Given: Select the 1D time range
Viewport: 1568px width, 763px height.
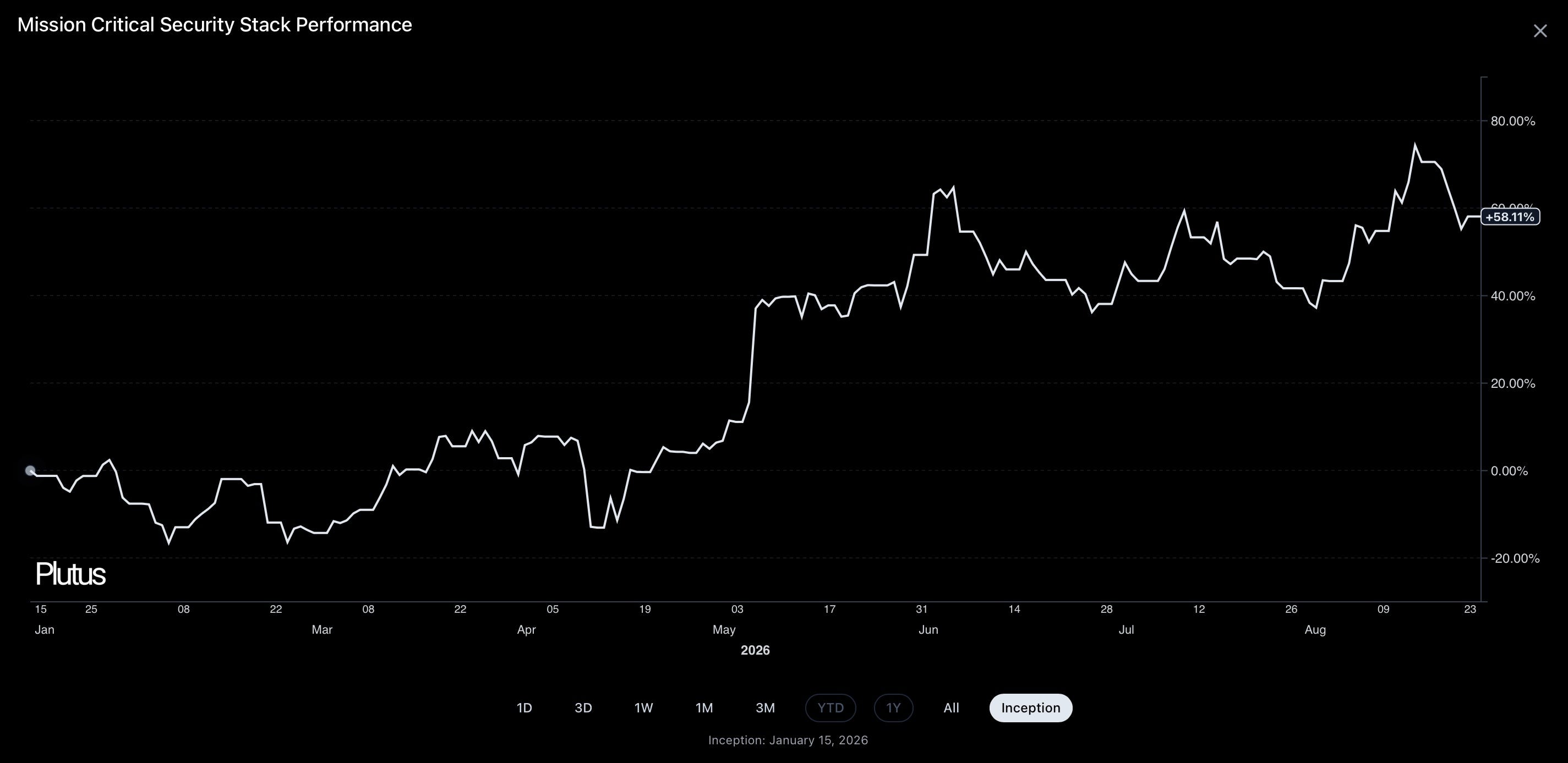Looking at the screenshot, I should click(x=524, y=707).
